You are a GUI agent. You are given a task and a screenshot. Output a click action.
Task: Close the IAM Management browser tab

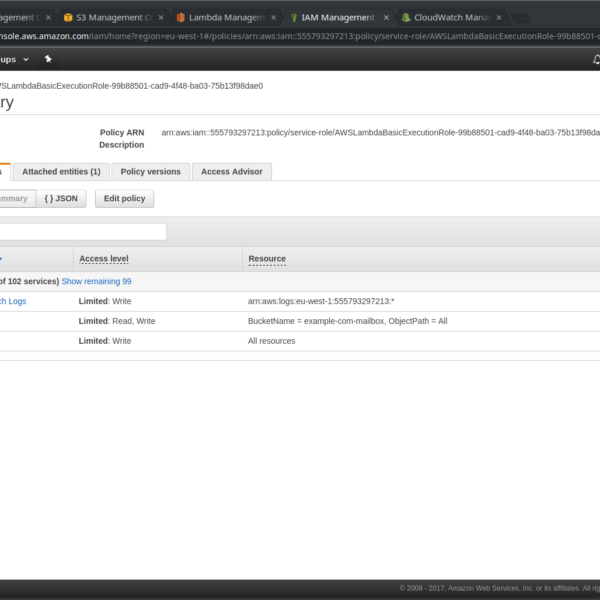tap(386, 17)
